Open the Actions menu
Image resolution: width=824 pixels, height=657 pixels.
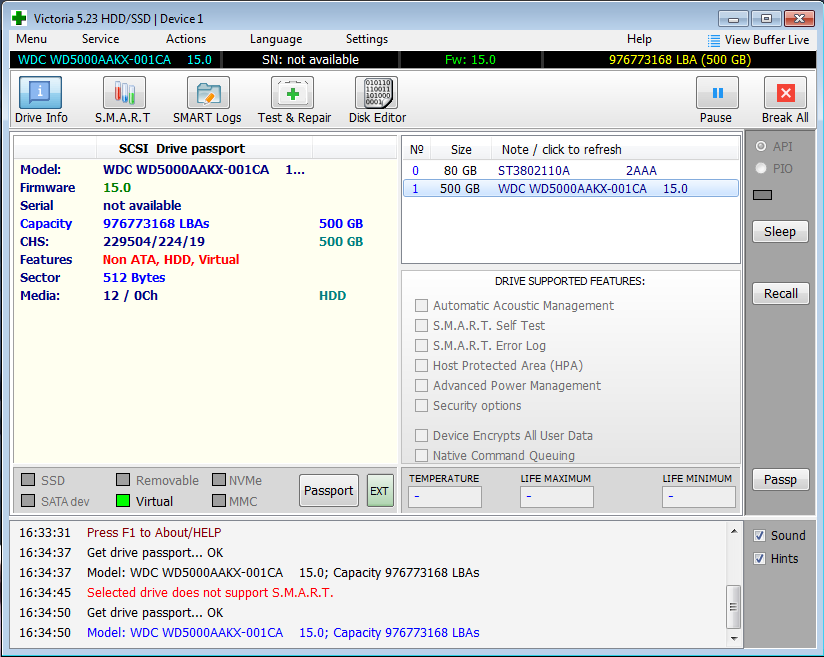pos(186,39)
